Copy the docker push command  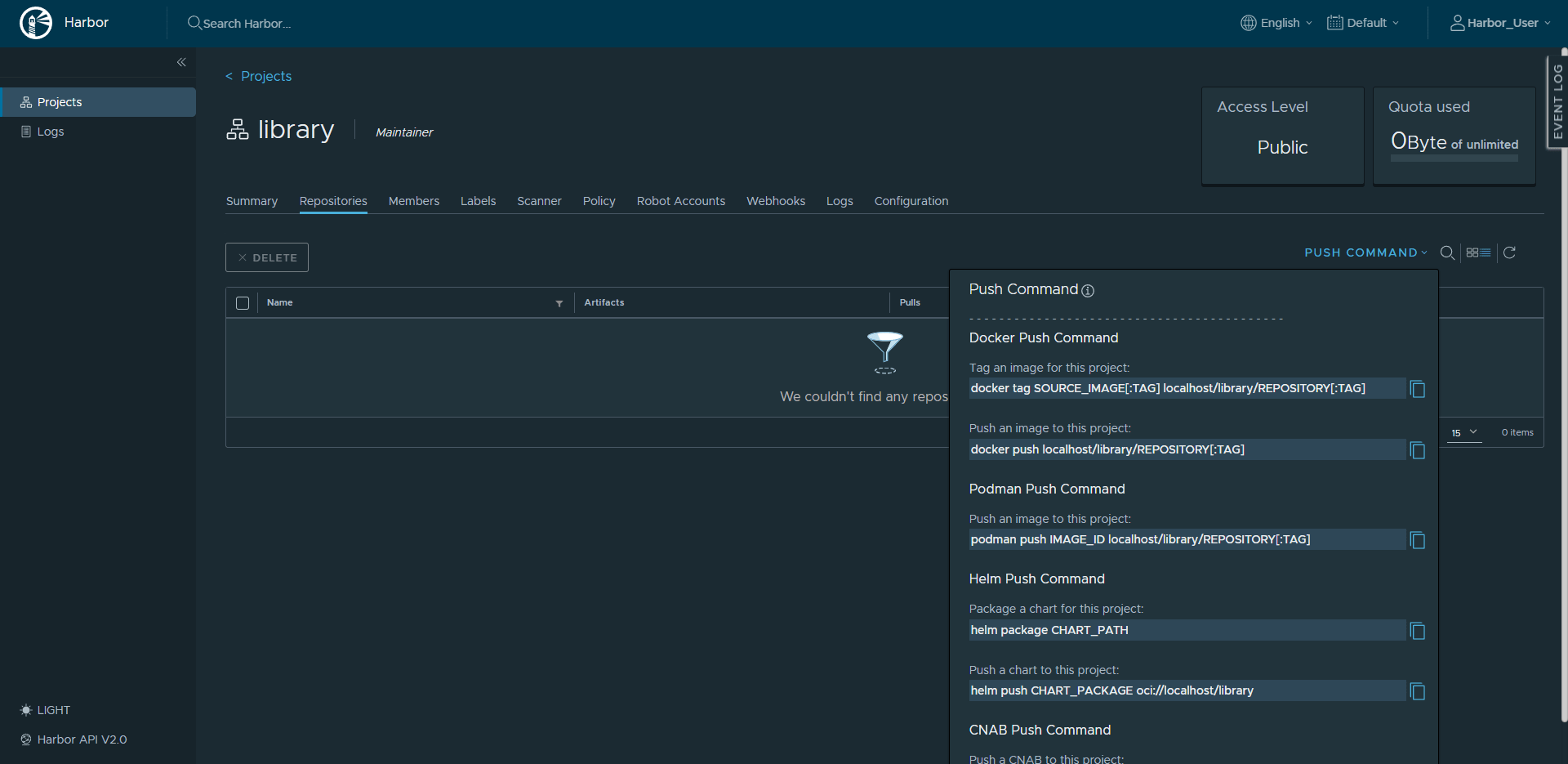click(1418, 450)
